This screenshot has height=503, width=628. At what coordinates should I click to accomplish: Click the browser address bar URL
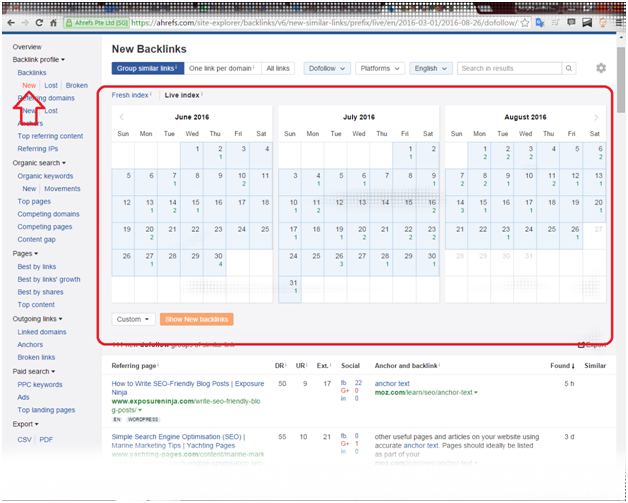(324, 23)
